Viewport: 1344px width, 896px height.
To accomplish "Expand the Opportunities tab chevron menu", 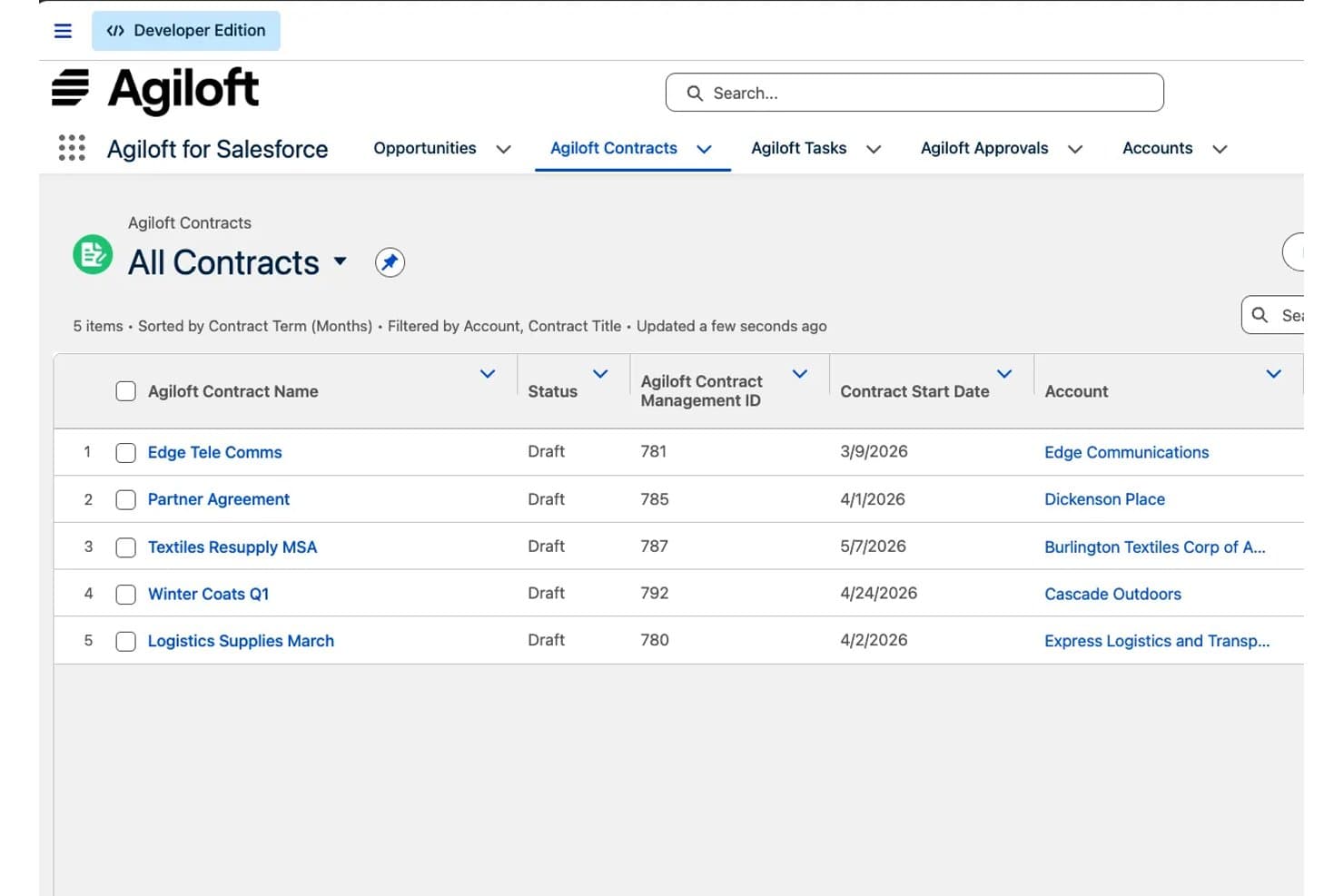I will tap(503, 149).
